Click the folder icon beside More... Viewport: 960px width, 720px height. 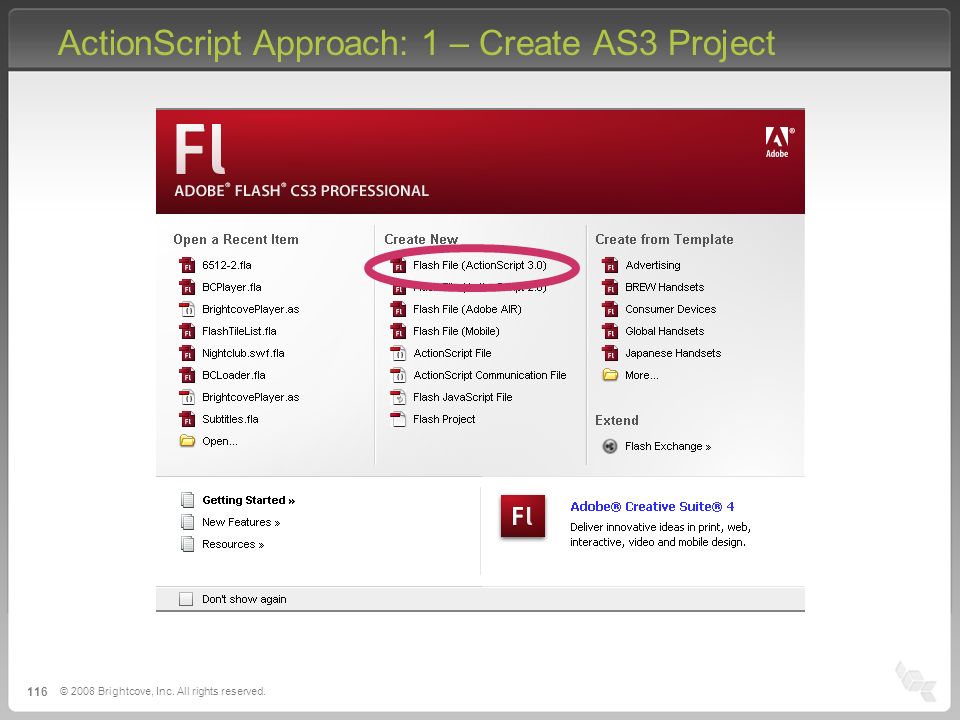(610, 375)
